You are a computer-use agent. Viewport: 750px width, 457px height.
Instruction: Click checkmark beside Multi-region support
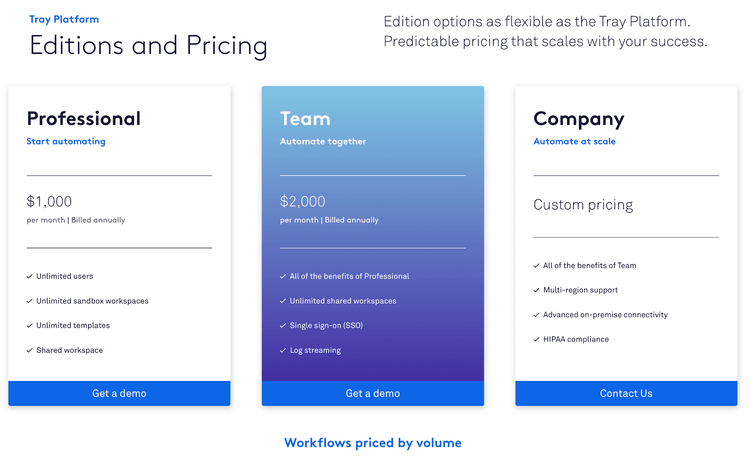tap(537, 290)
